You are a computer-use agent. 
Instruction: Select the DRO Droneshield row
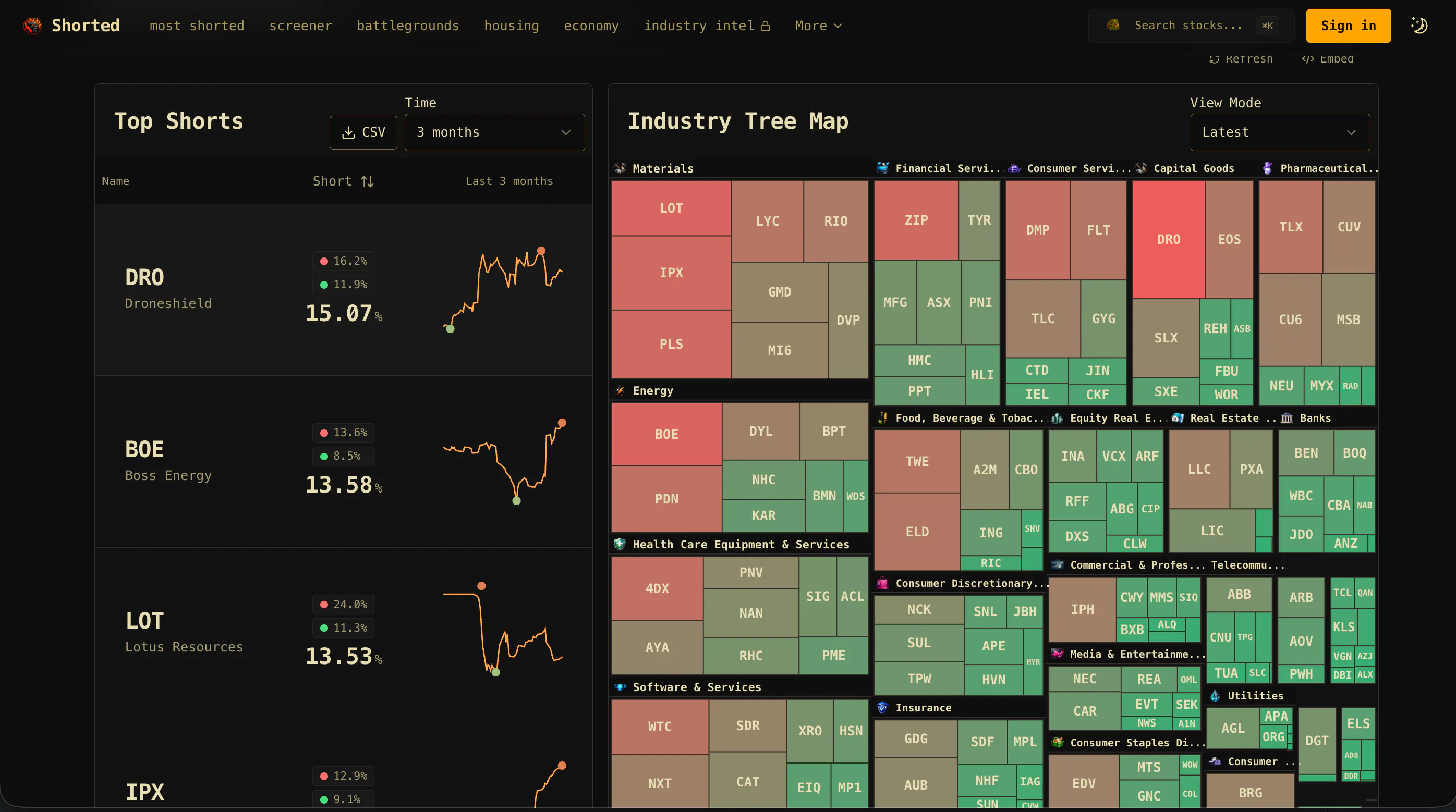(344, 290)
